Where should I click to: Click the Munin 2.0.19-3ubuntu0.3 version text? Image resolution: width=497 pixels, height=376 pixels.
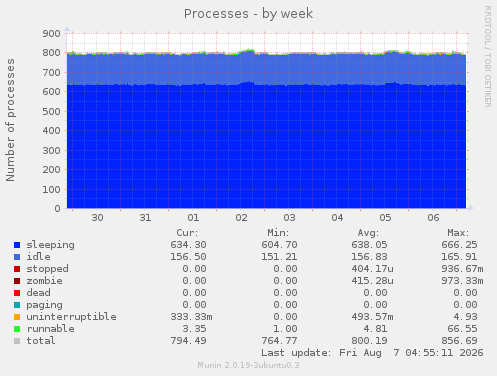tap(248, 365)
